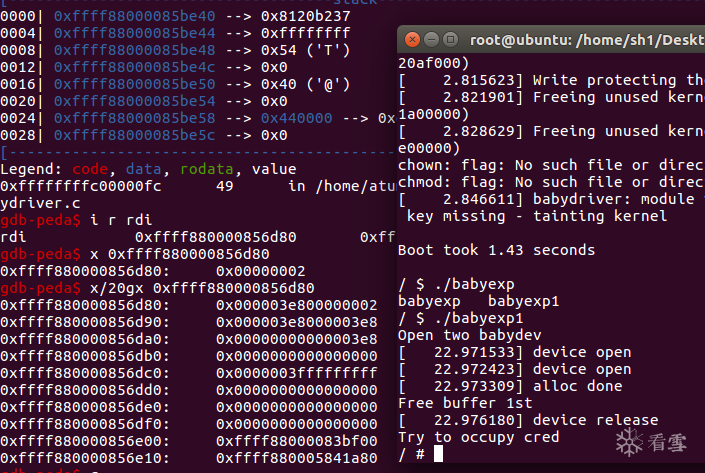Close the root@ubuntu terminal window

coord(410,41)
